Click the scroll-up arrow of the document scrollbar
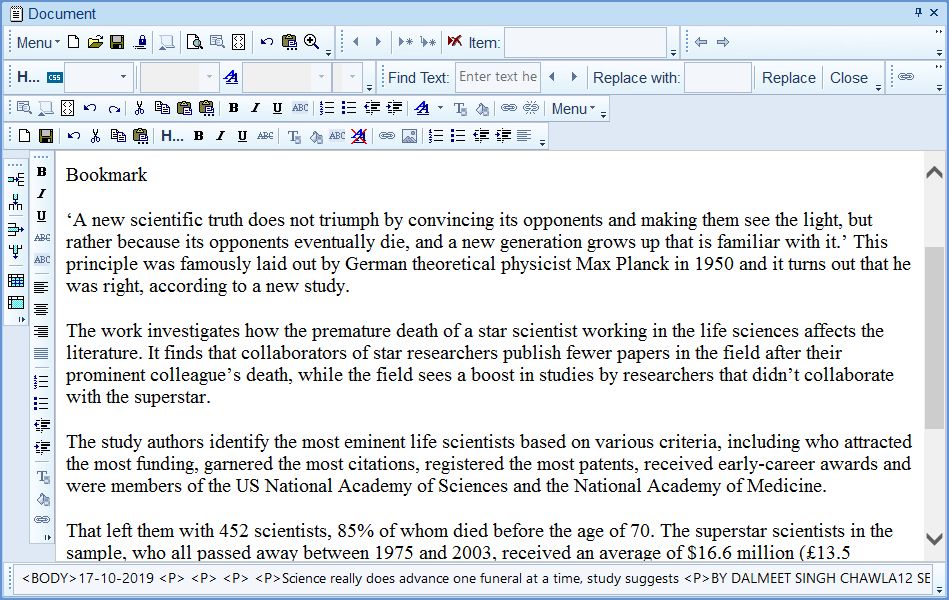949x600 pixels. (934, 173)
